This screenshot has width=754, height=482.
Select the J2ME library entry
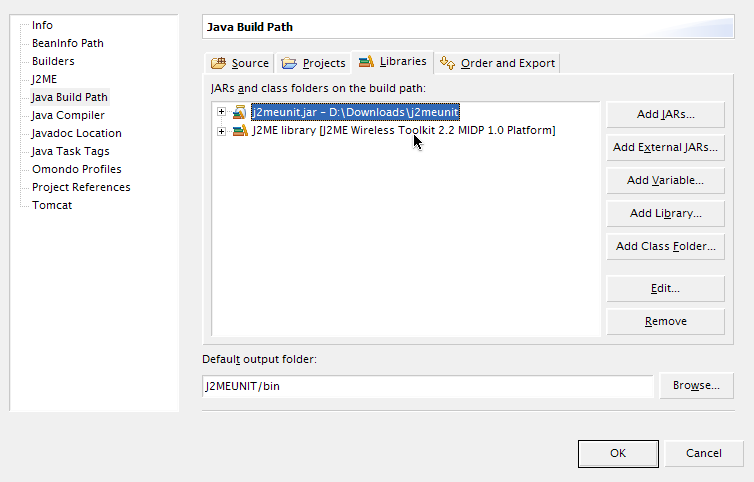click(x=403, y=131)
